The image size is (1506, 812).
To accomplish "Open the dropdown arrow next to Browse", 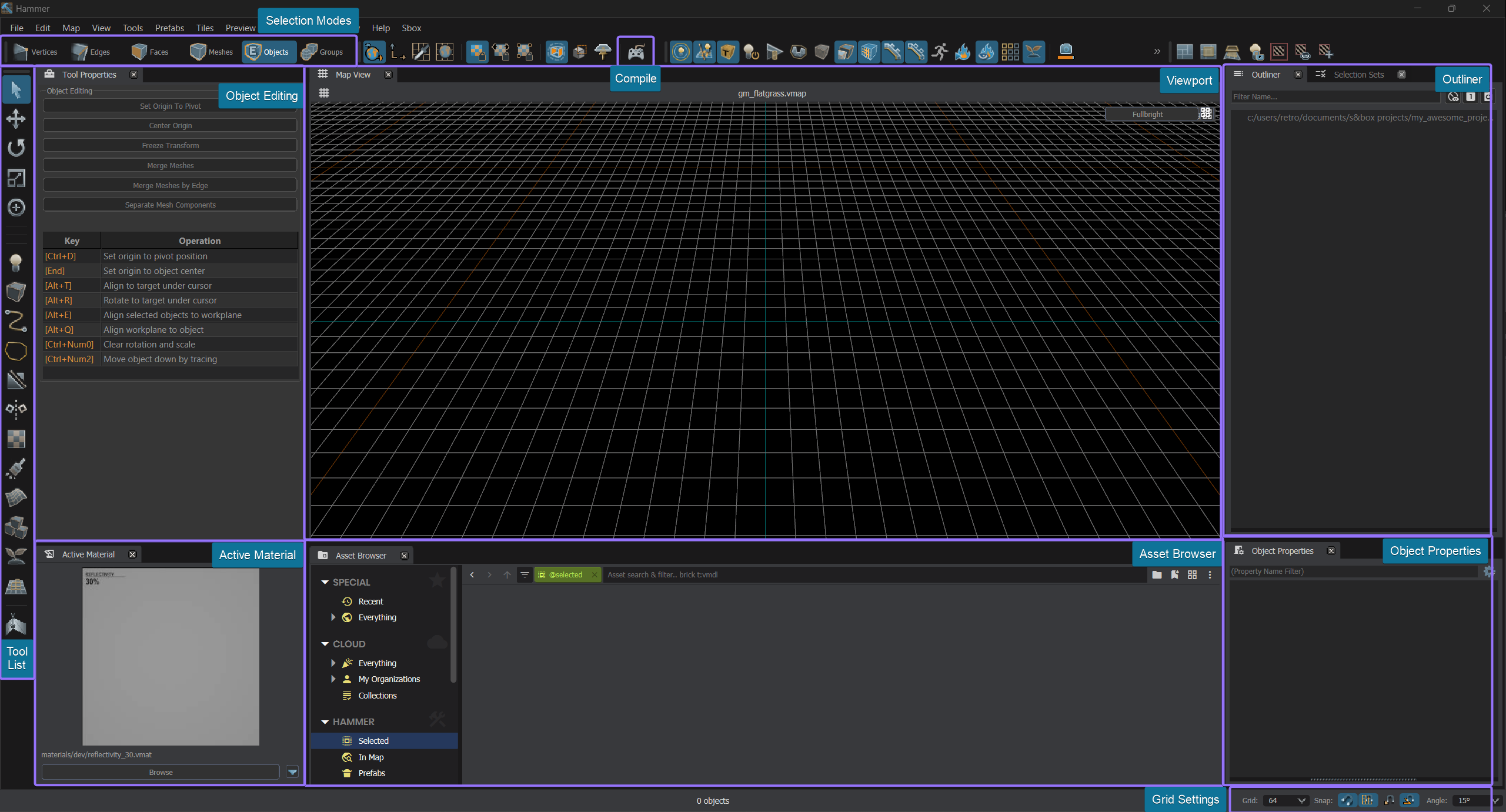I will [x=292, y=772].
